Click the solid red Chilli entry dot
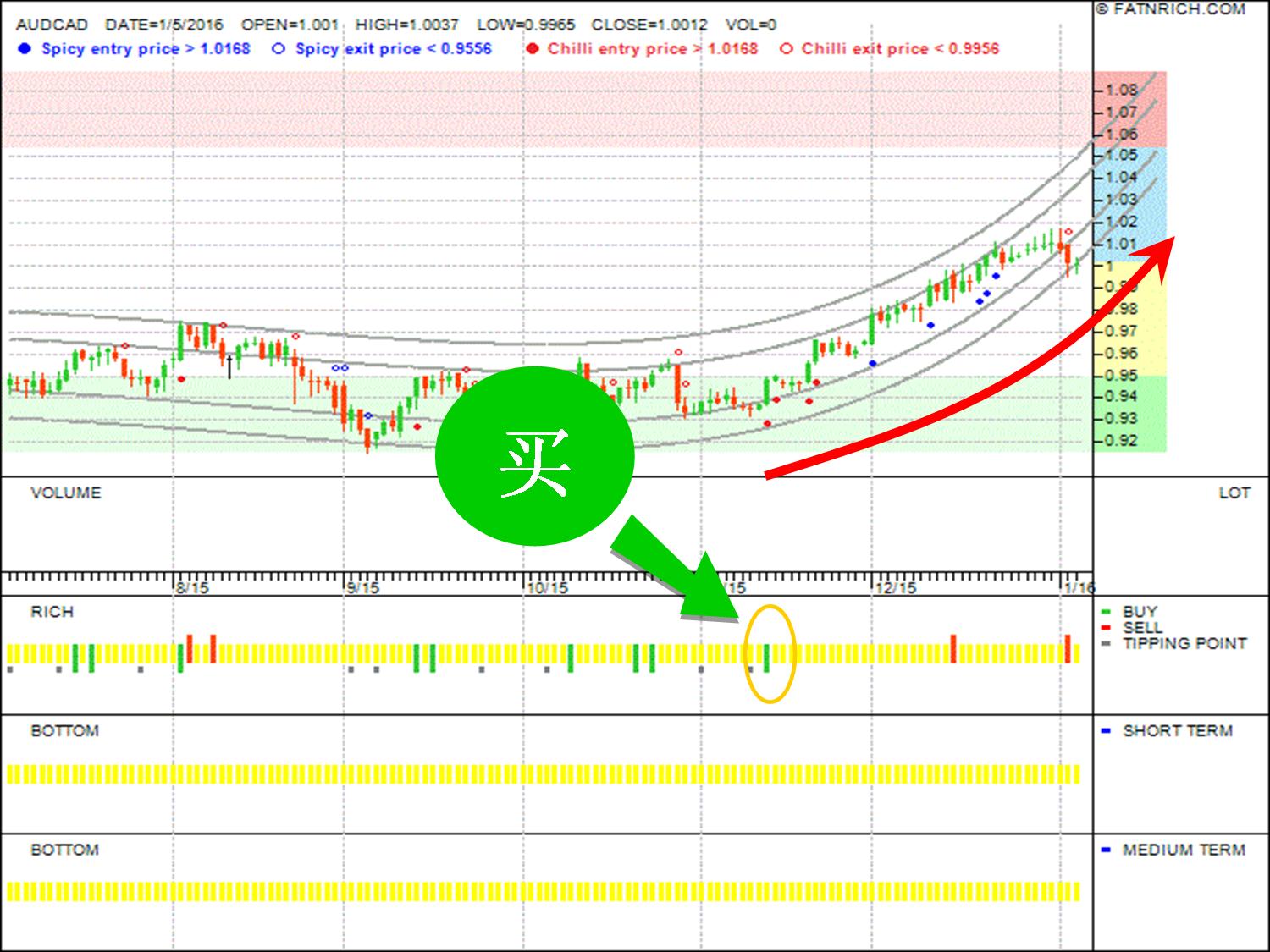This screenshot has width=1270, height=952. coord(532,48)
